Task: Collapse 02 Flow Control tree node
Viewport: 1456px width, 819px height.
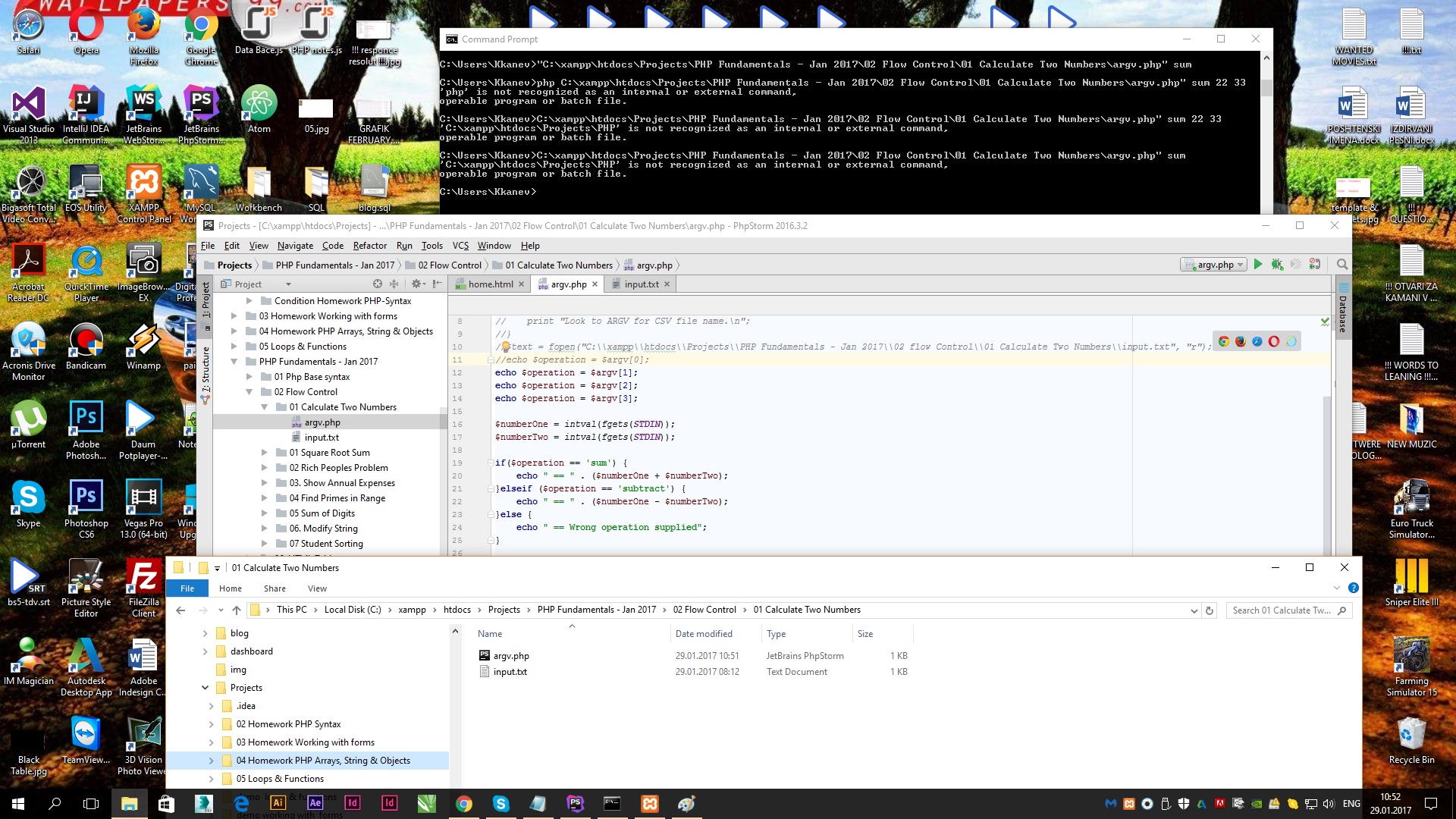Action: [249, 392]
